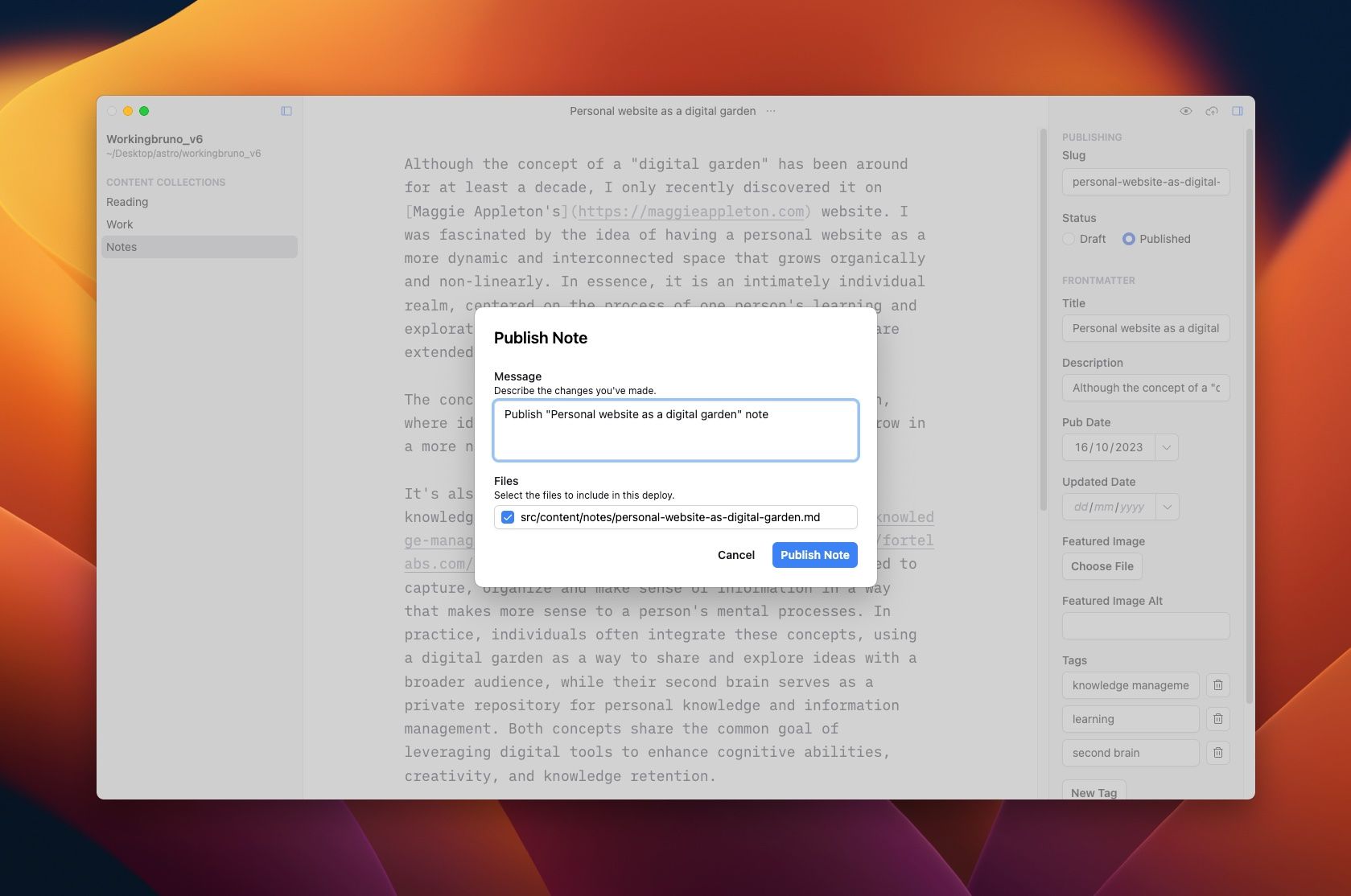
Task: Click the Updated Date dd/mm/yyyy field
Action: click(x=1109, y=507)
